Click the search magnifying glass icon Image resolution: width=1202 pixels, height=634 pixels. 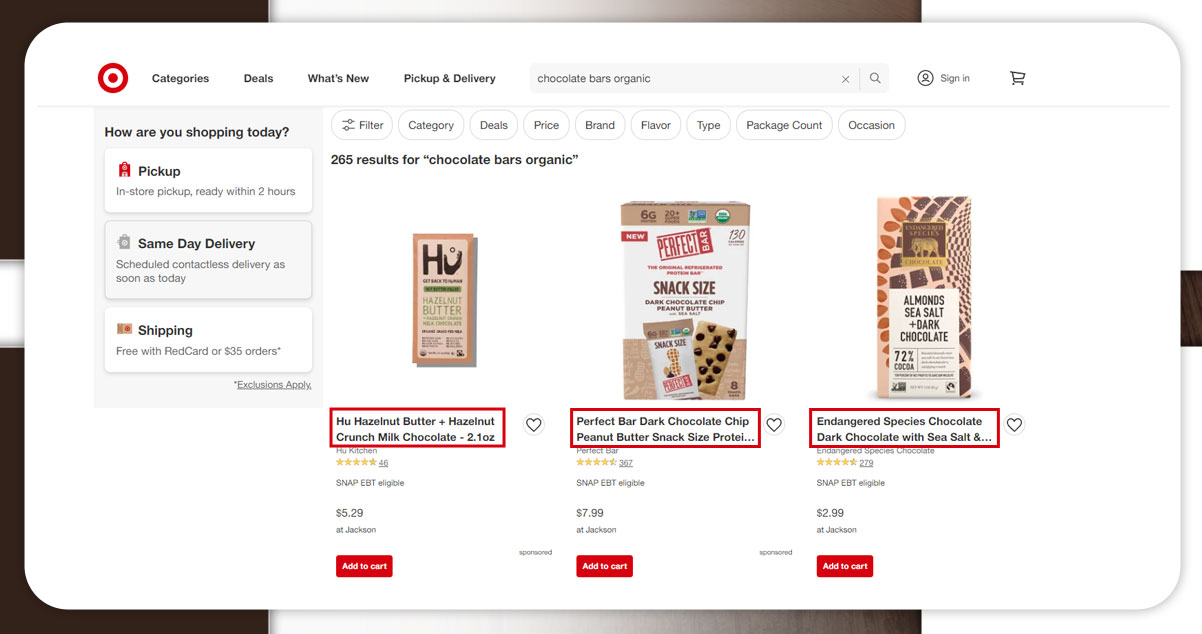(x=875, y=78)
